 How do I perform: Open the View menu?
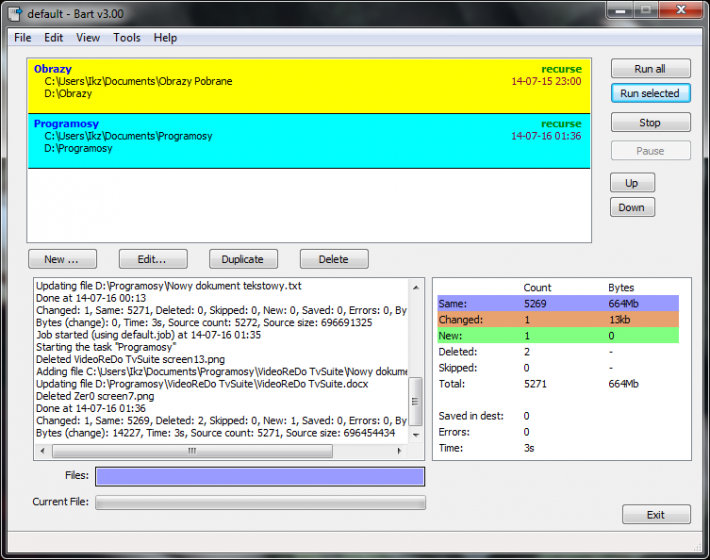click(88, 38)
